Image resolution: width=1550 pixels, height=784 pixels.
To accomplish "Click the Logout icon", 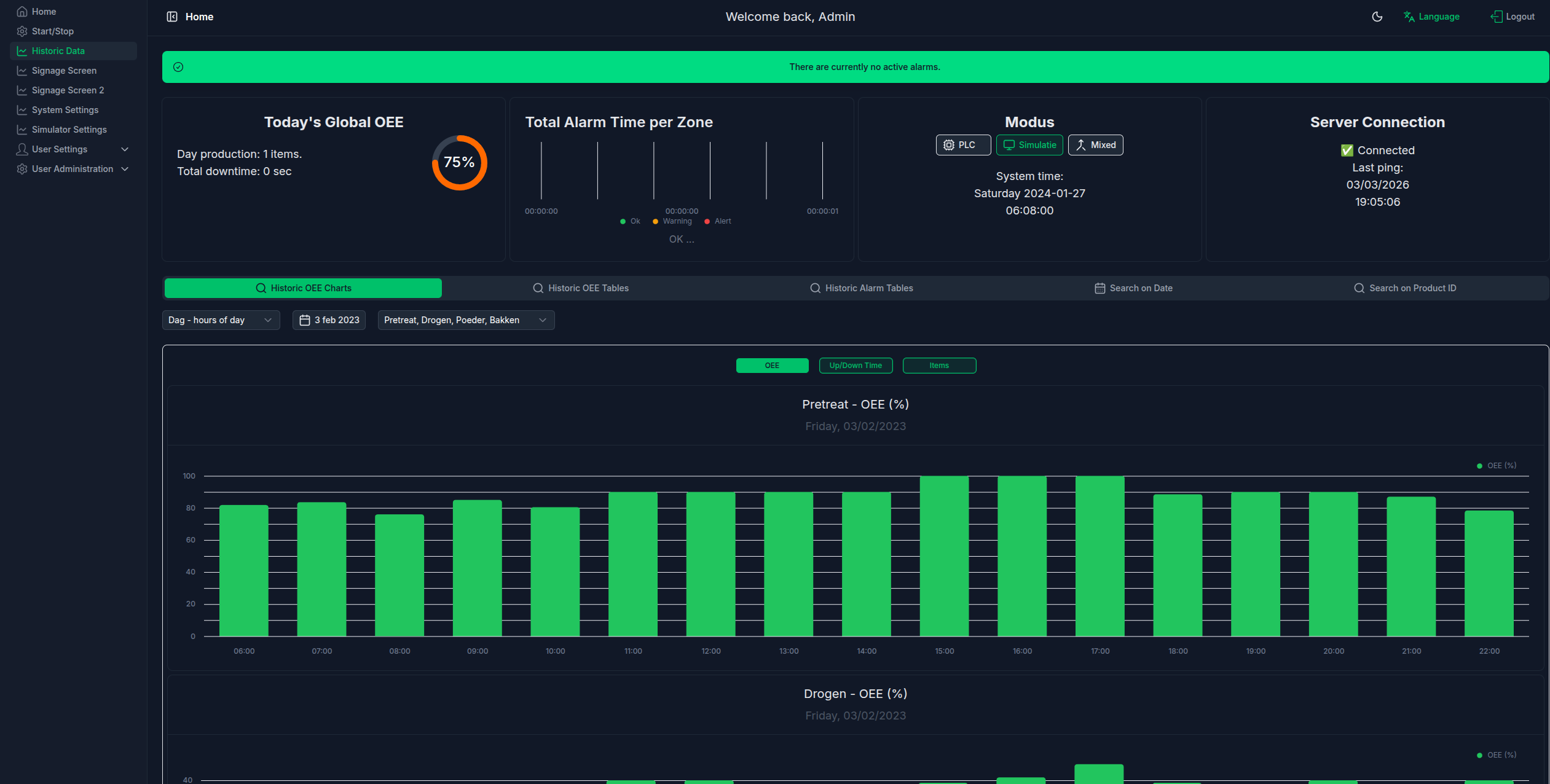I will tap(1497, 17).
